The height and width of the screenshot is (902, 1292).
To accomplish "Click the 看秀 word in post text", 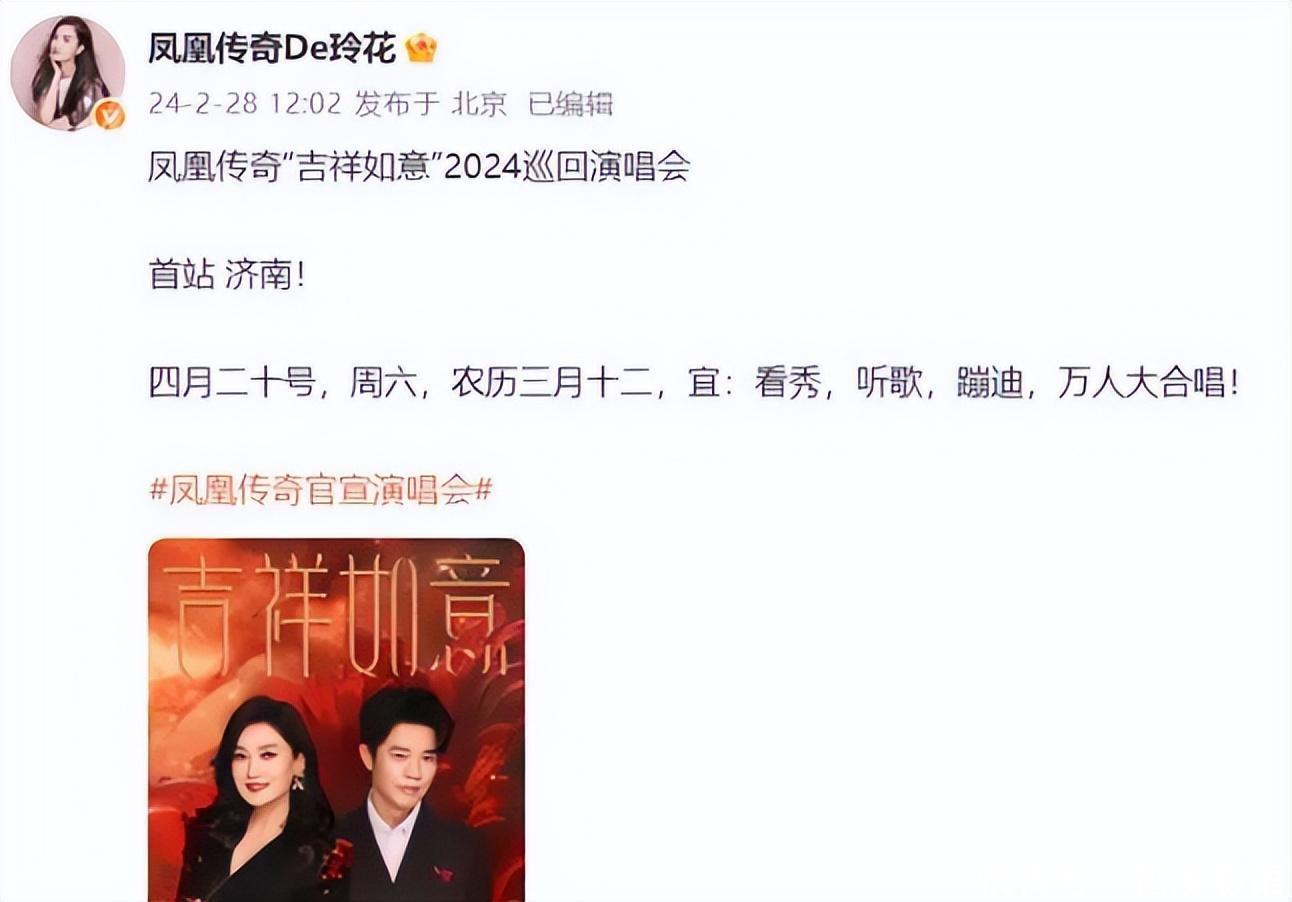I will click(x=789, y=384).
